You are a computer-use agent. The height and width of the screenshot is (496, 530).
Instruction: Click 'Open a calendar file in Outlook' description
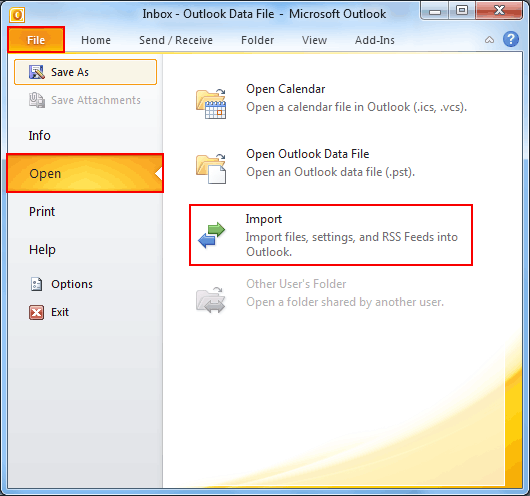(x=356, y=107)
